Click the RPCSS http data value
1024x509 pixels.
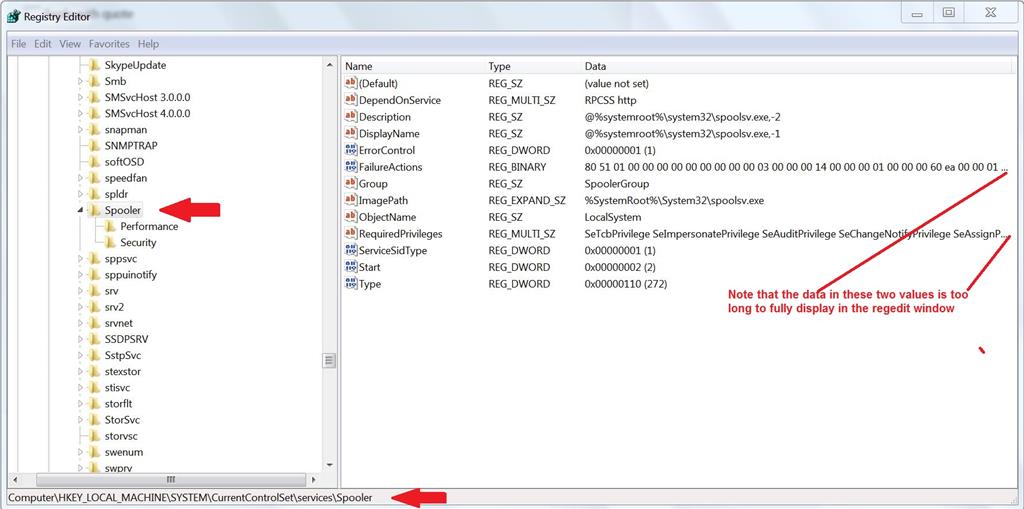tap(610, 100)
